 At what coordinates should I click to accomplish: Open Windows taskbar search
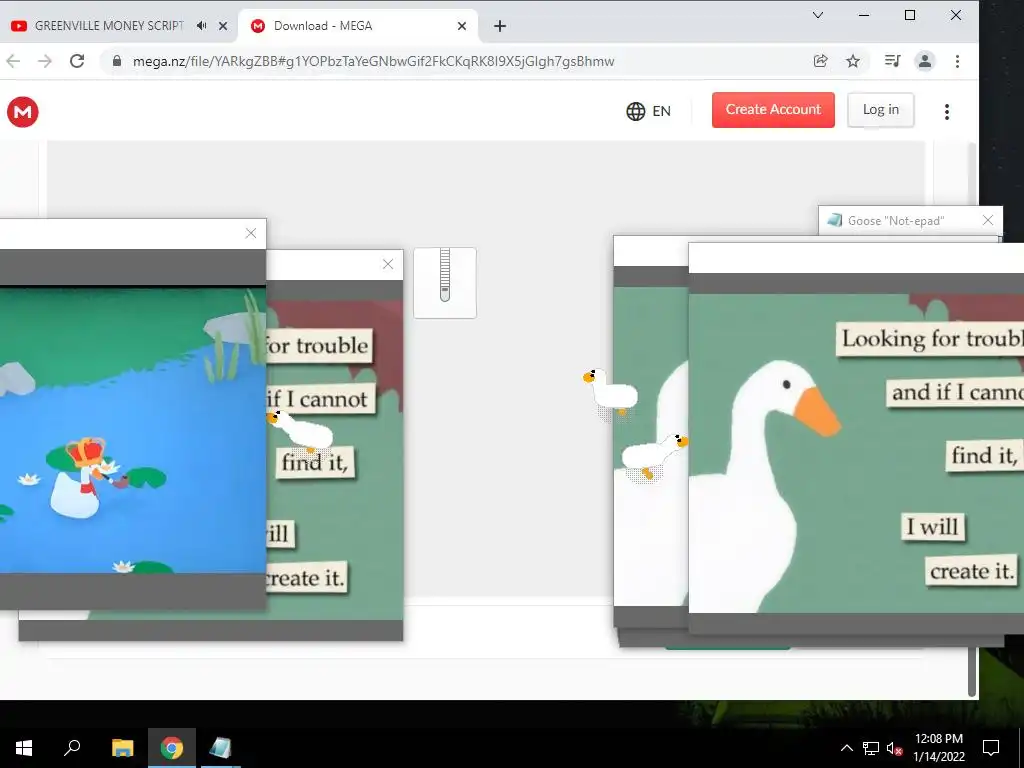(72, 748)
